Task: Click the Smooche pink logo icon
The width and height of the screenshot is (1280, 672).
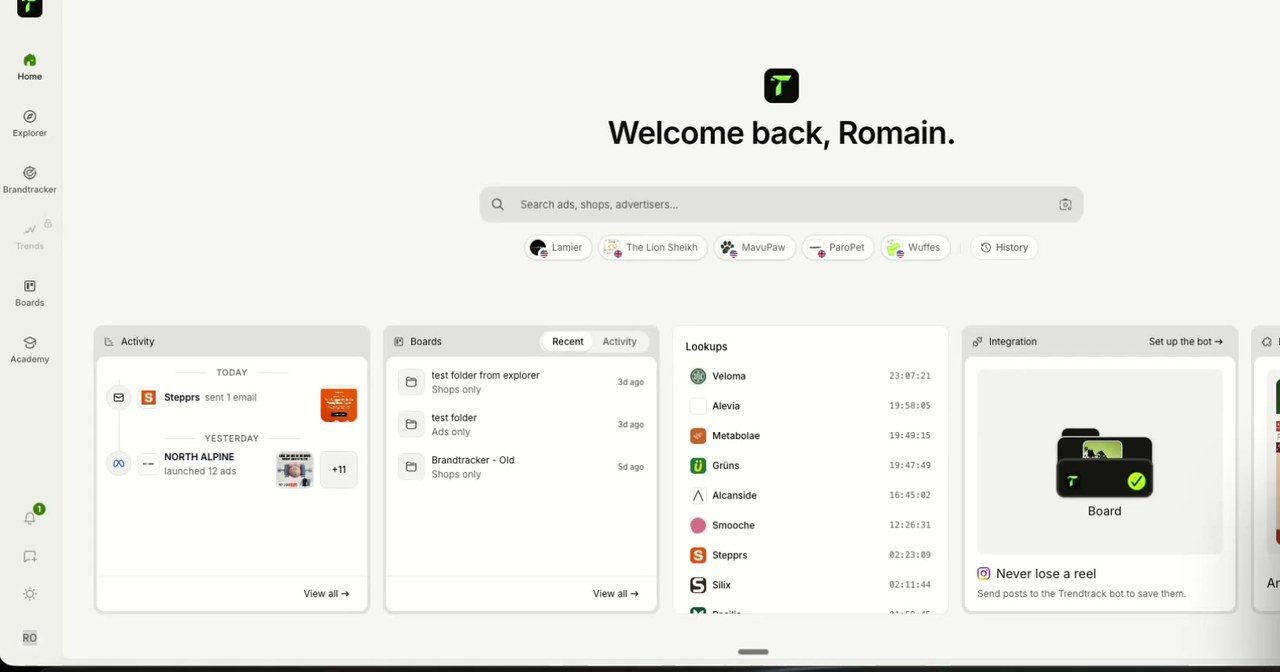Action: pyautogui.click(x=698, y=525)
